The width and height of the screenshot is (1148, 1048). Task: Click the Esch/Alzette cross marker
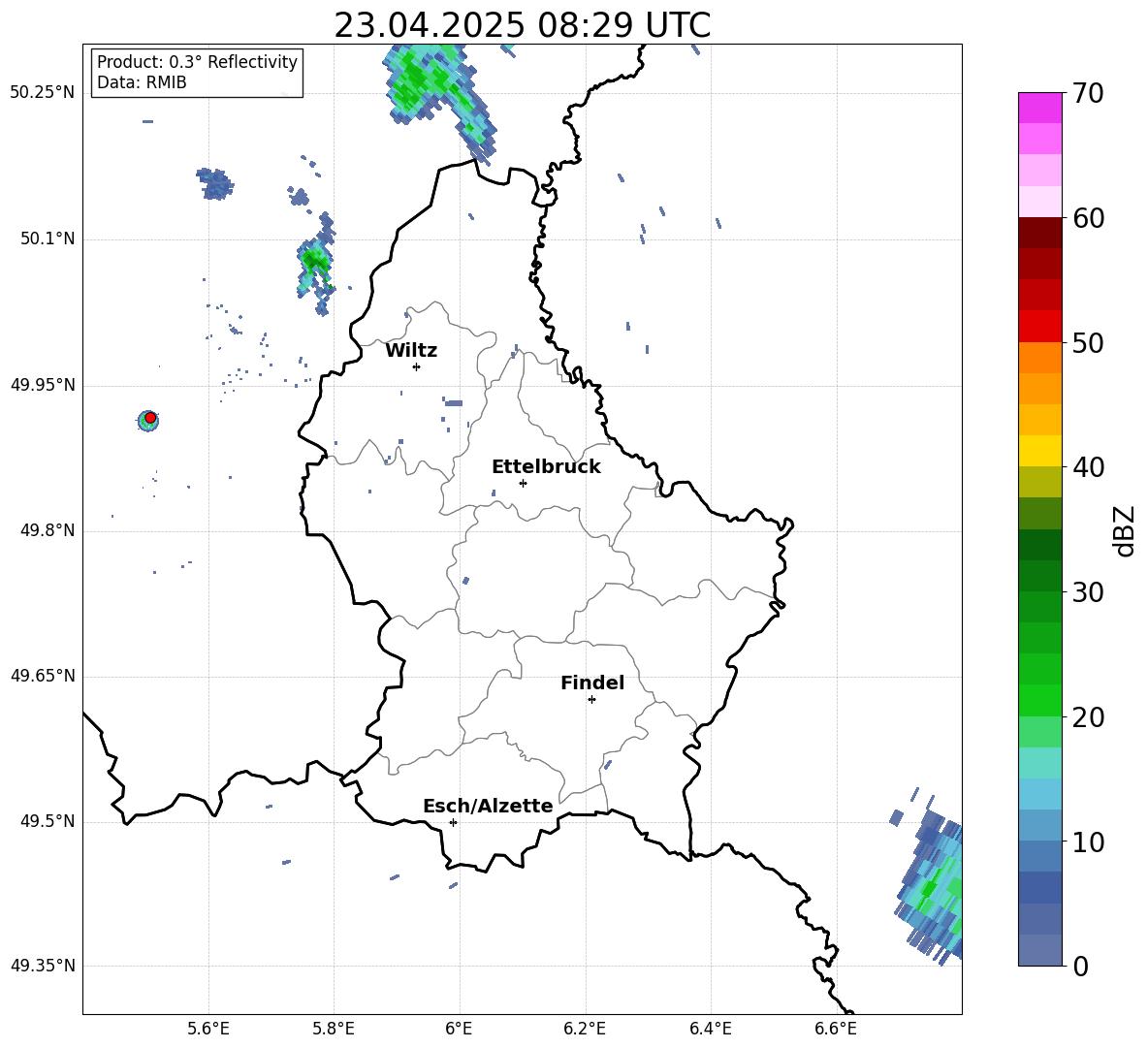[x=453, y=822]
